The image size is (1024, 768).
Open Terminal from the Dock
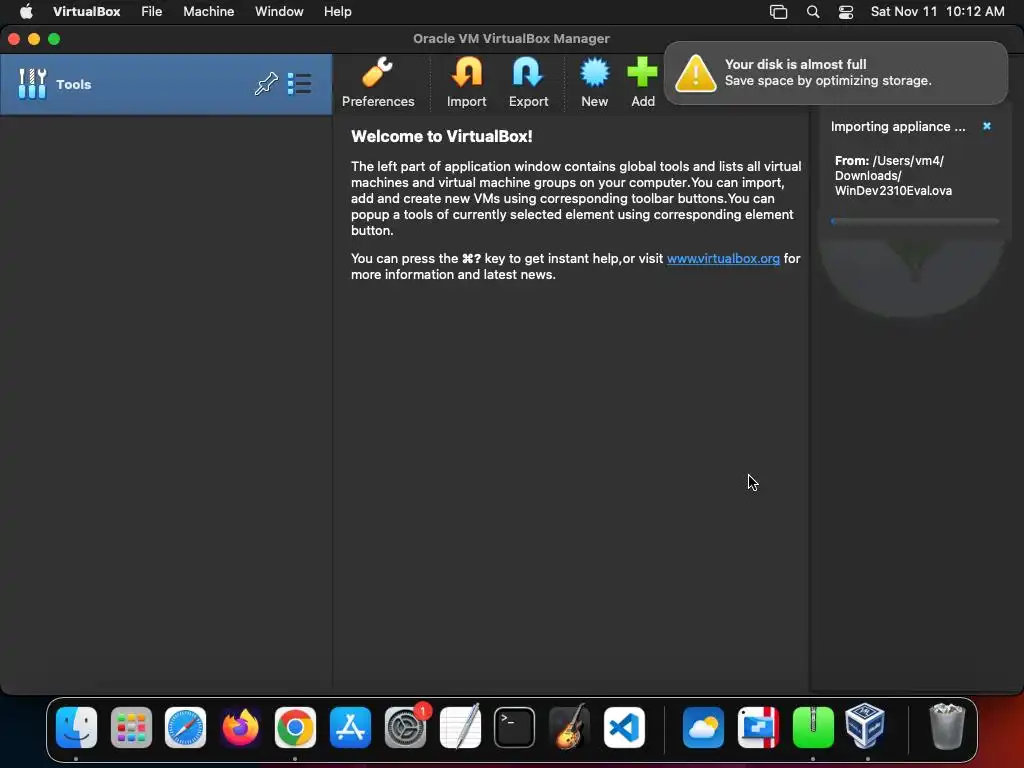click(x=515, y=727)
